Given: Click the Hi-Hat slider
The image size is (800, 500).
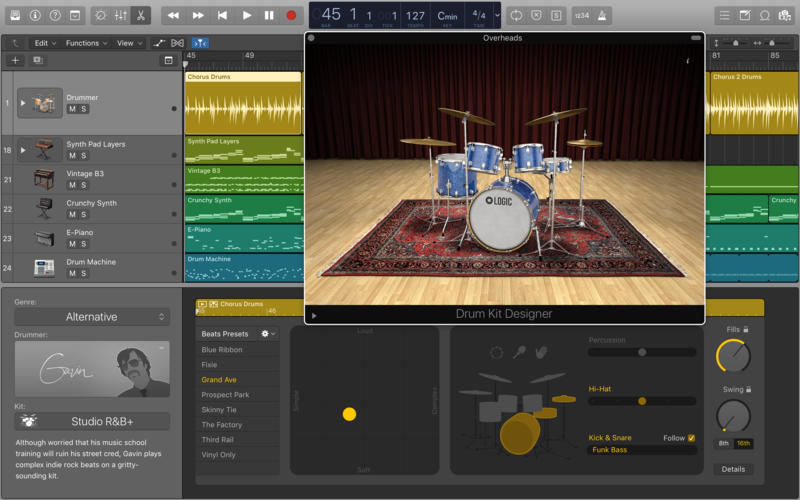Looking at the screenshot, I should pyautogui.click(x=642, y=401).
